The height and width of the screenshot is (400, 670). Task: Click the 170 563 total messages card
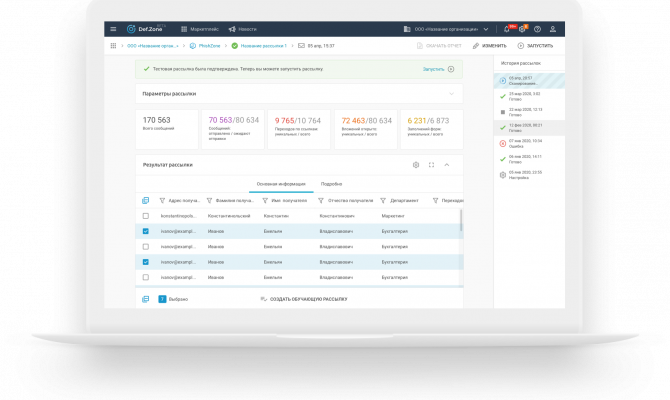167,129
